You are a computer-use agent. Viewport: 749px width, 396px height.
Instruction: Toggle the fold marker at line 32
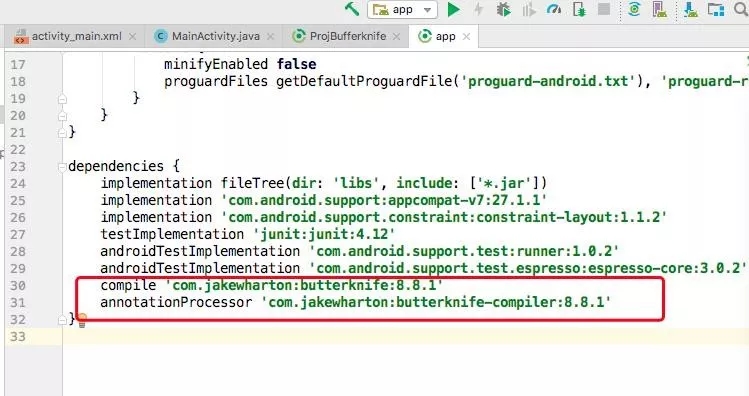[62, 320]
